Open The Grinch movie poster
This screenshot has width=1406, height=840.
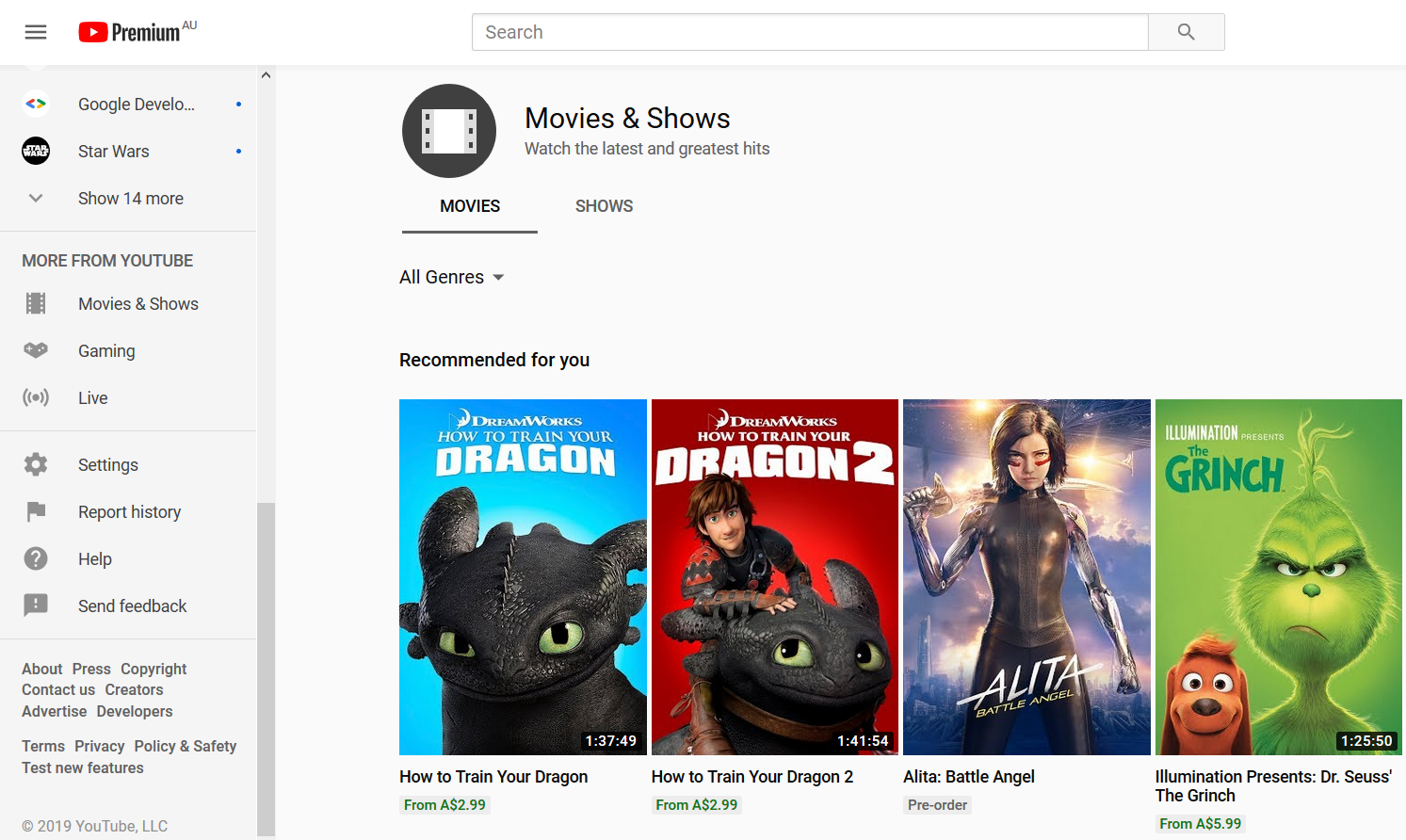coord(1279,576)
